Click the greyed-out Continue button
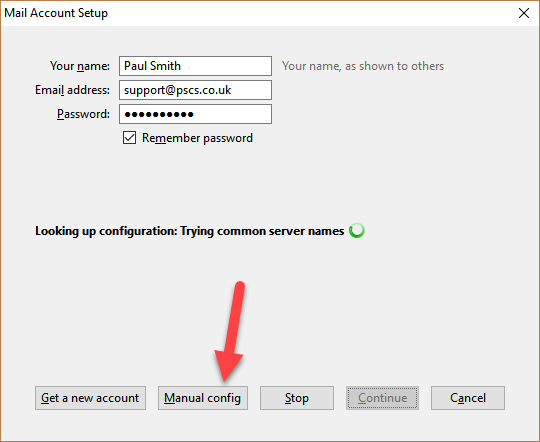540x442 pixels. click(x=382, y=398)
